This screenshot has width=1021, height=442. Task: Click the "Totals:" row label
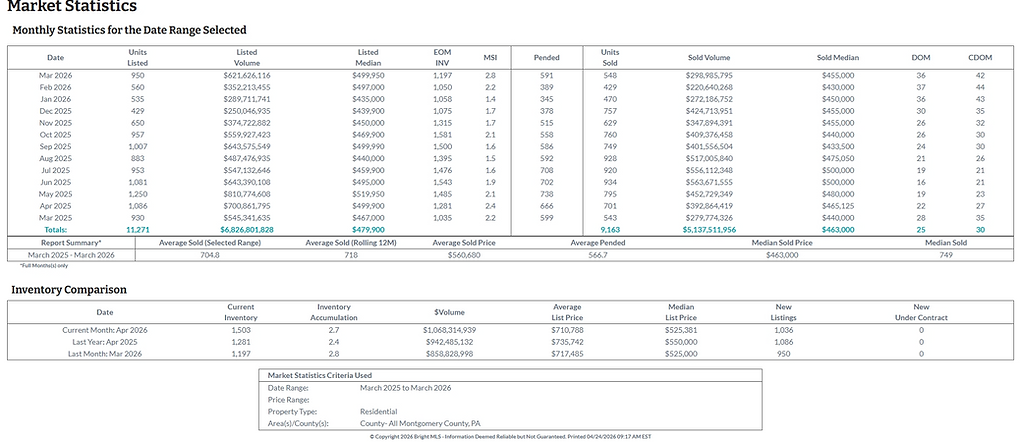click(x=55, y=230)
